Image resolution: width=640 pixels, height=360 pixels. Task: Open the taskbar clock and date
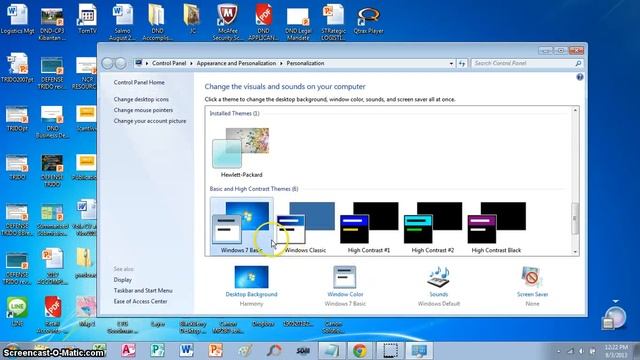(616, 351)
